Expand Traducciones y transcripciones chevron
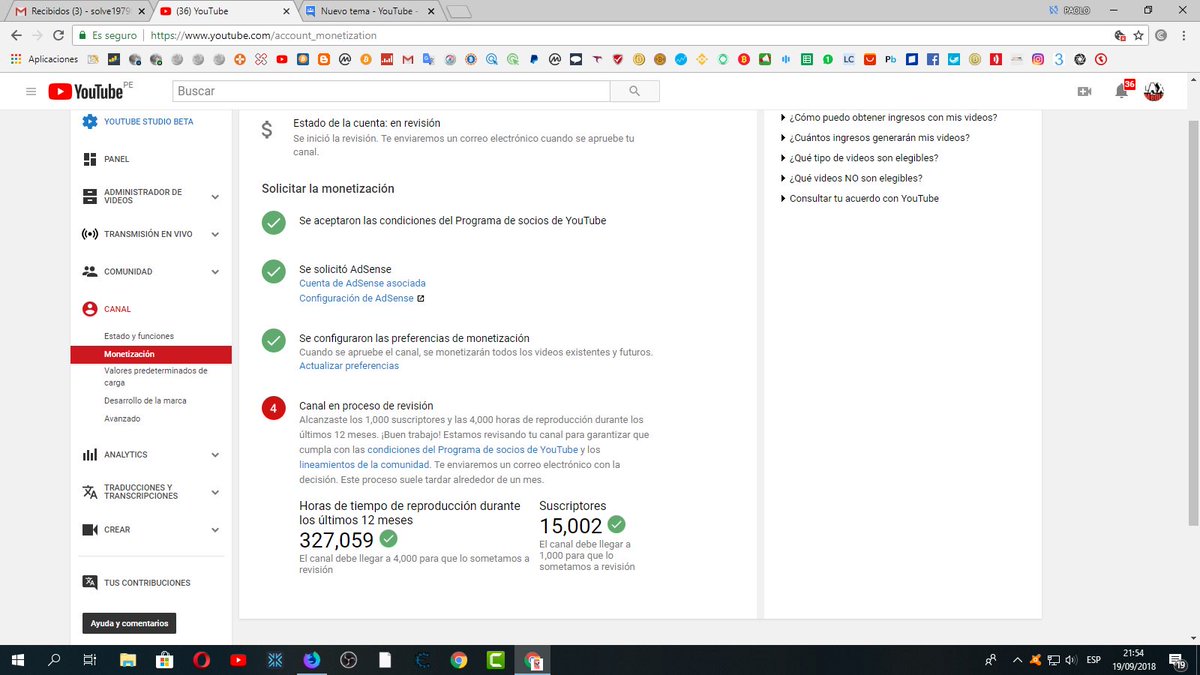1200x675 pixels. [215, 492]
